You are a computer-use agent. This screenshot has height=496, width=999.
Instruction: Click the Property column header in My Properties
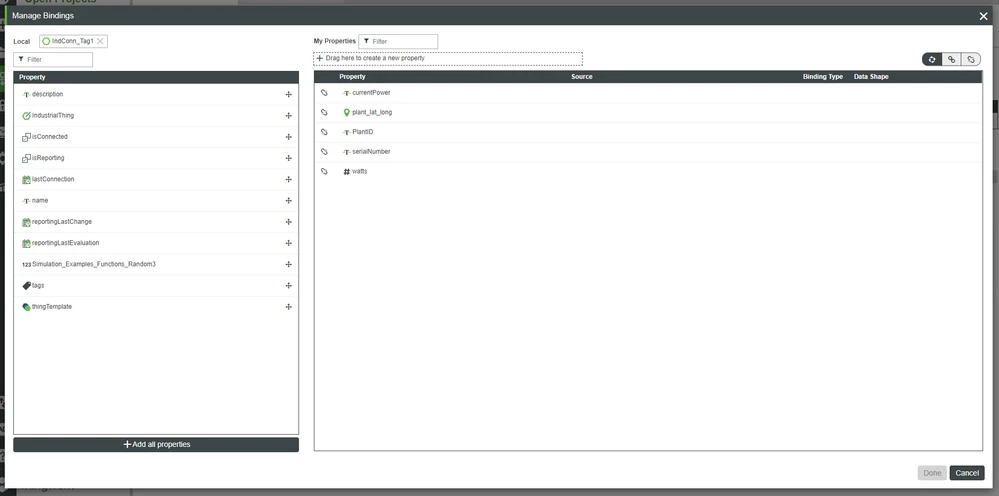coord(352,76)
